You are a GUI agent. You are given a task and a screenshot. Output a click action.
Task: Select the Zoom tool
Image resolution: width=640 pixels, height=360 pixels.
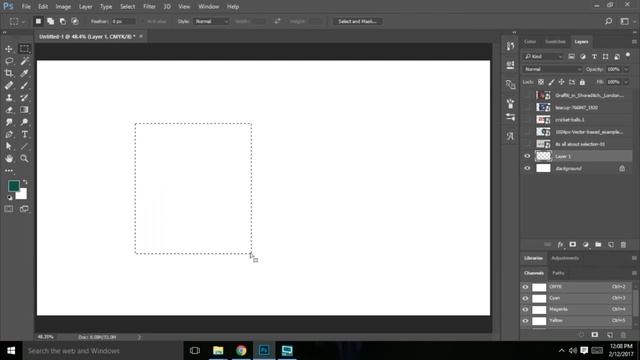pos(24,159)
